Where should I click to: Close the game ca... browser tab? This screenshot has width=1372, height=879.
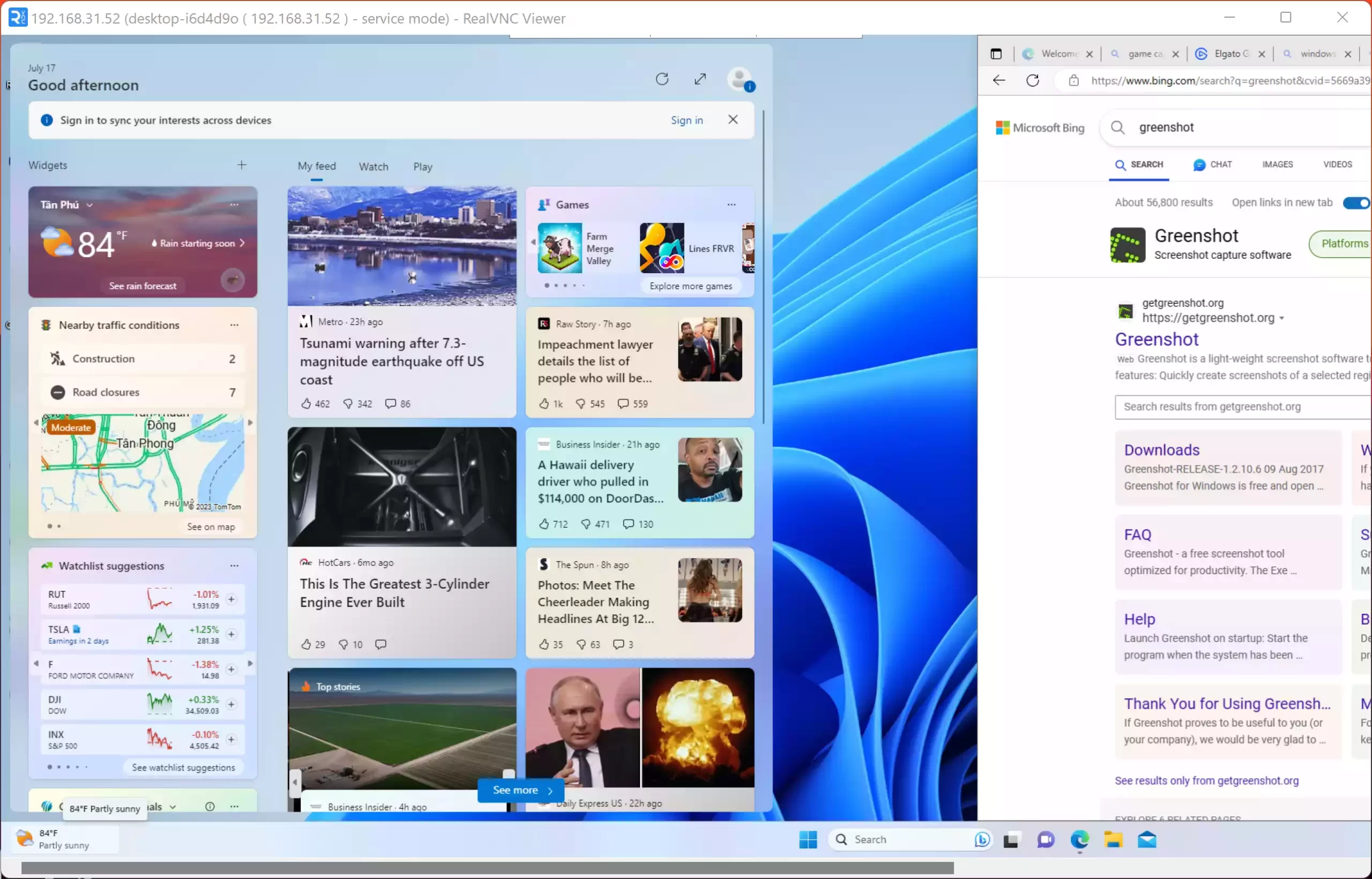click(1176, 54)
